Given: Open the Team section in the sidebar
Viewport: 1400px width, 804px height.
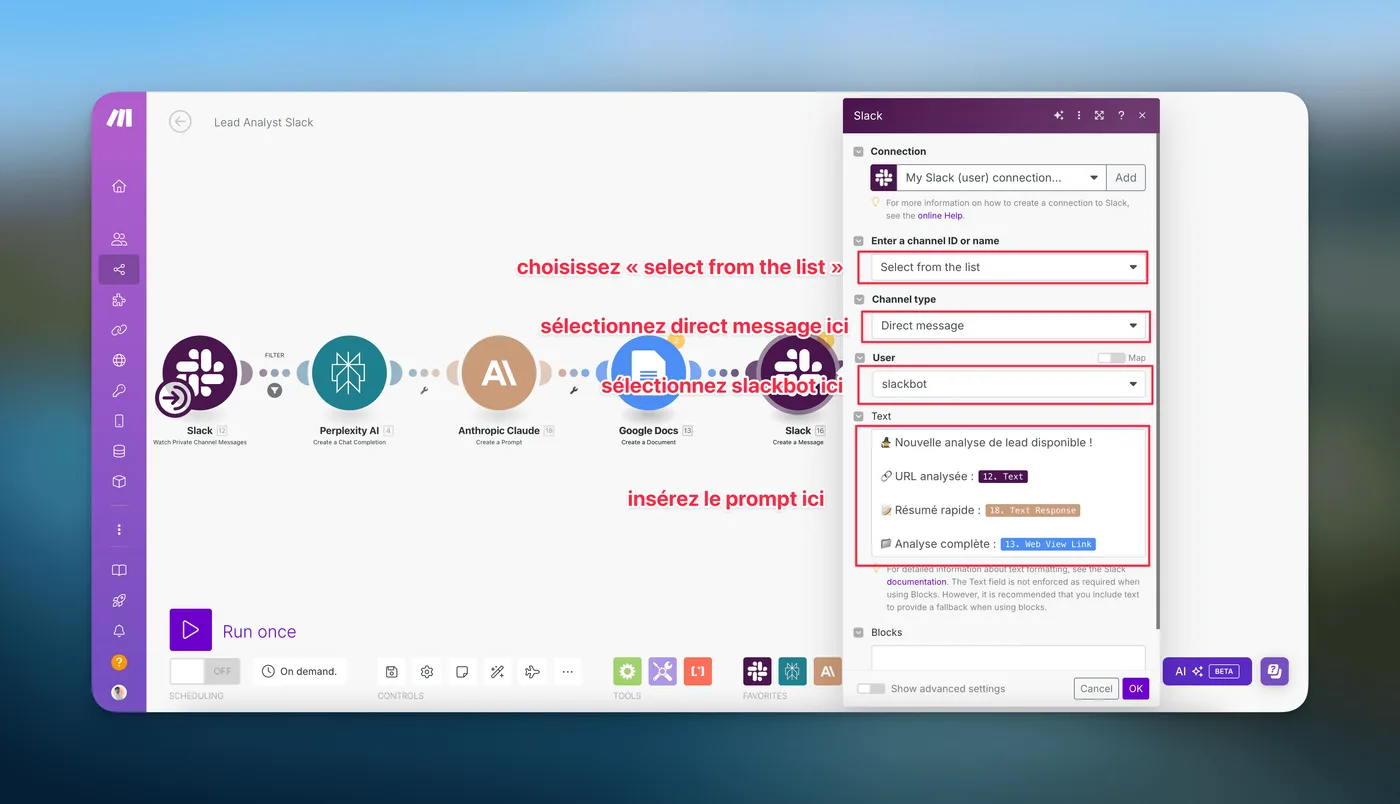Looking at the screenshot, I should pyautogui.click(x=119, y=239).
